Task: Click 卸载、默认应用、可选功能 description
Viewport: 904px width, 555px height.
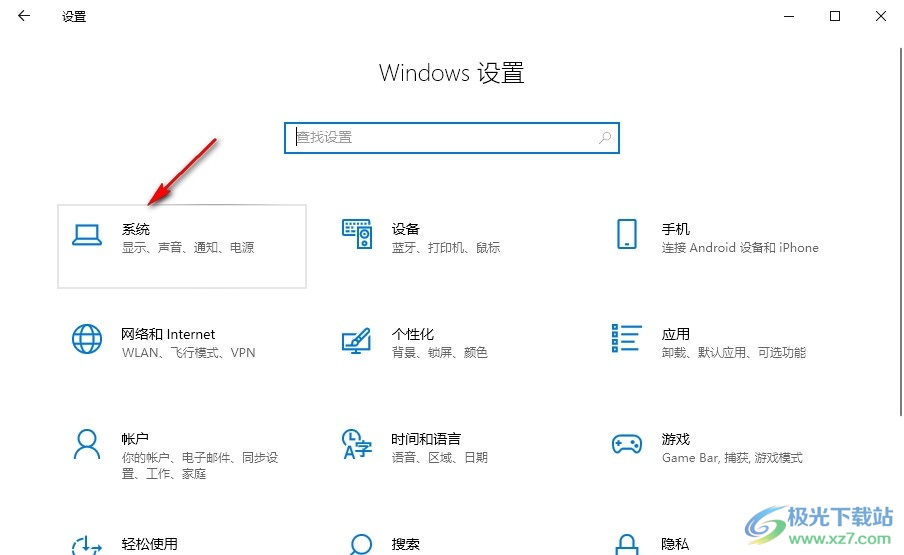Action: point(733,353)
